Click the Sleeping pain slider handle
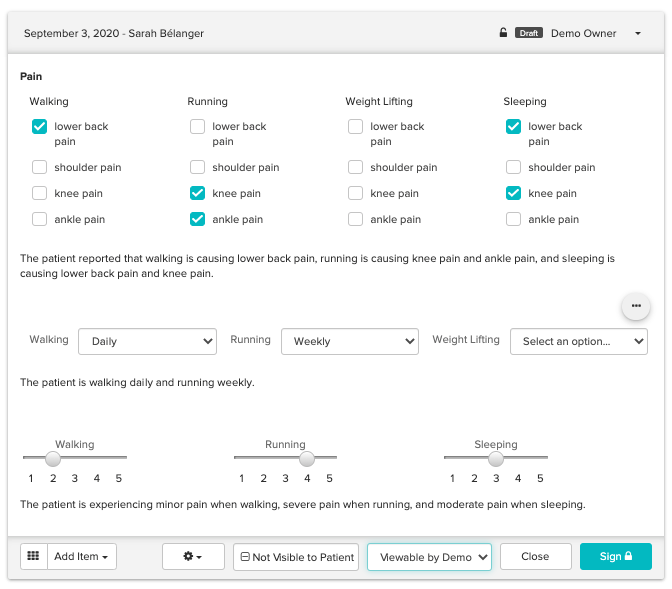The width and height of the screenshot is (672, 589). (496, 459)
